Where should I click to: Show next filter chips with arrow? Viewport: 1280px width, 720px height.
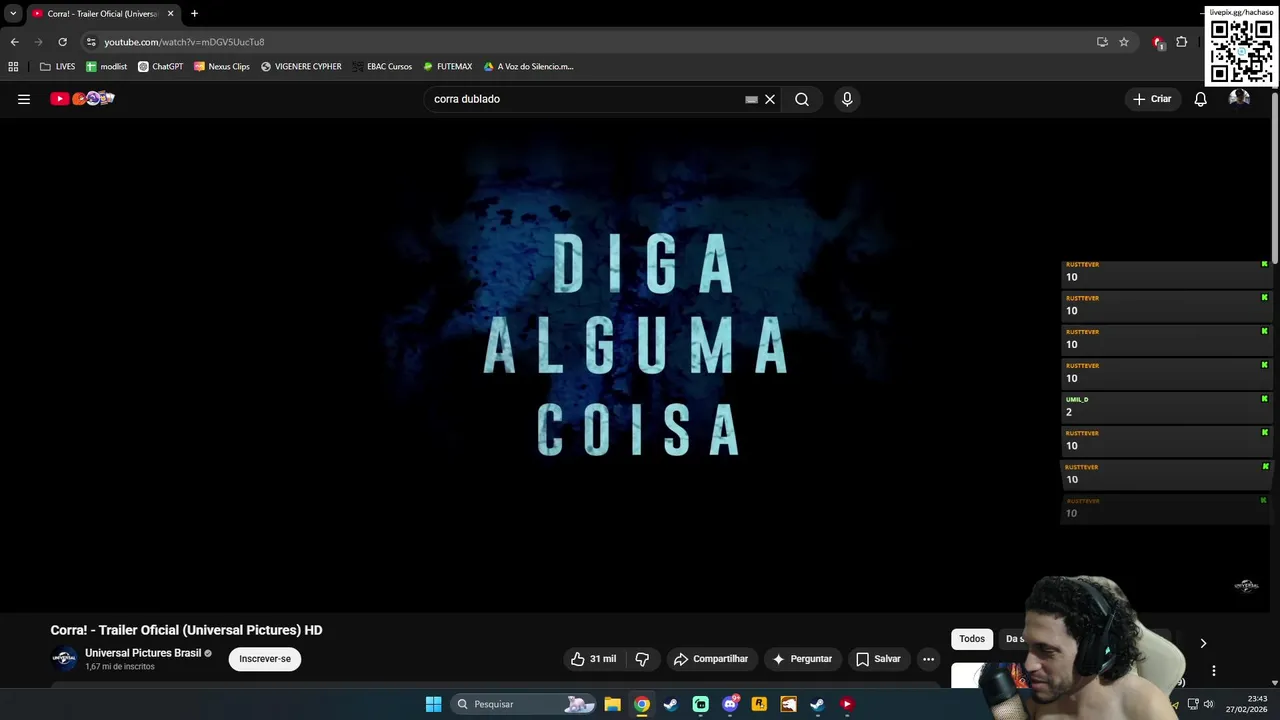coord(1203,643)
